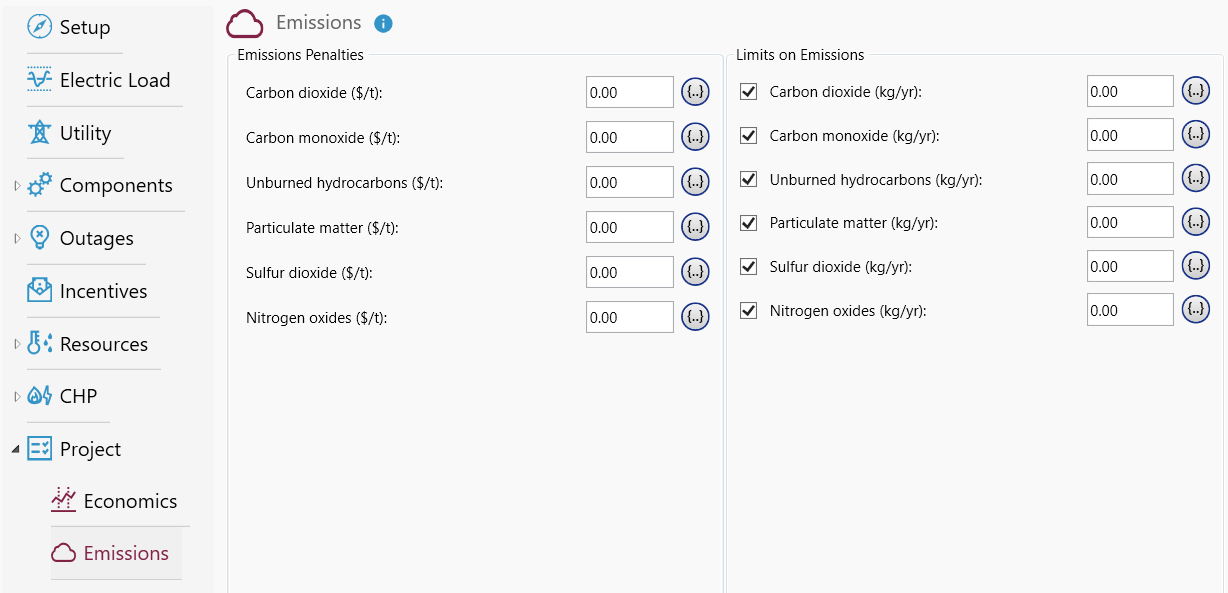Select the CHP sidebar item
Image resolution: width=1228 pixels, height=593 pixels.
coord(78,396)
